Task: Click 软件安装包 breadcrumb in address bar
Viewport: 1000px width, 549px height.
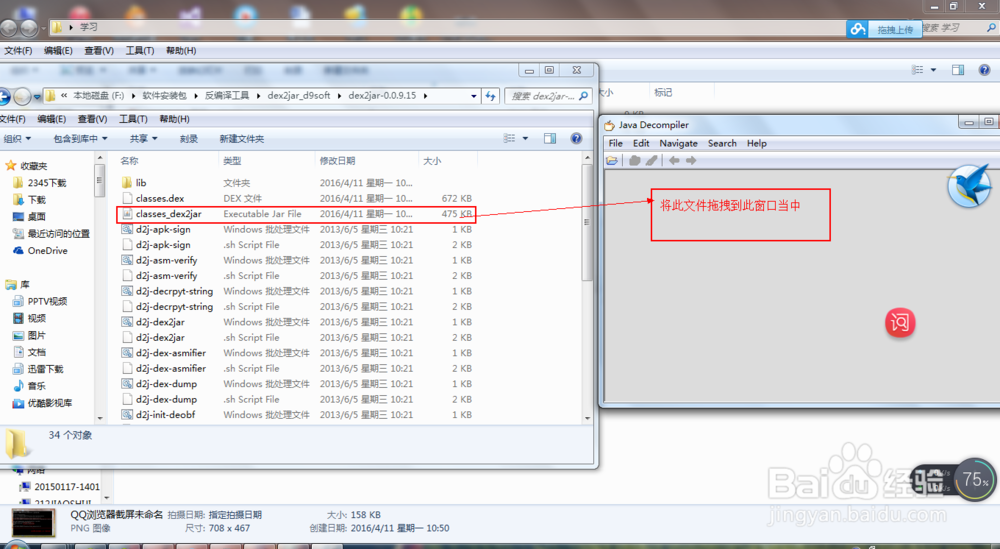Action: point(164,96)
